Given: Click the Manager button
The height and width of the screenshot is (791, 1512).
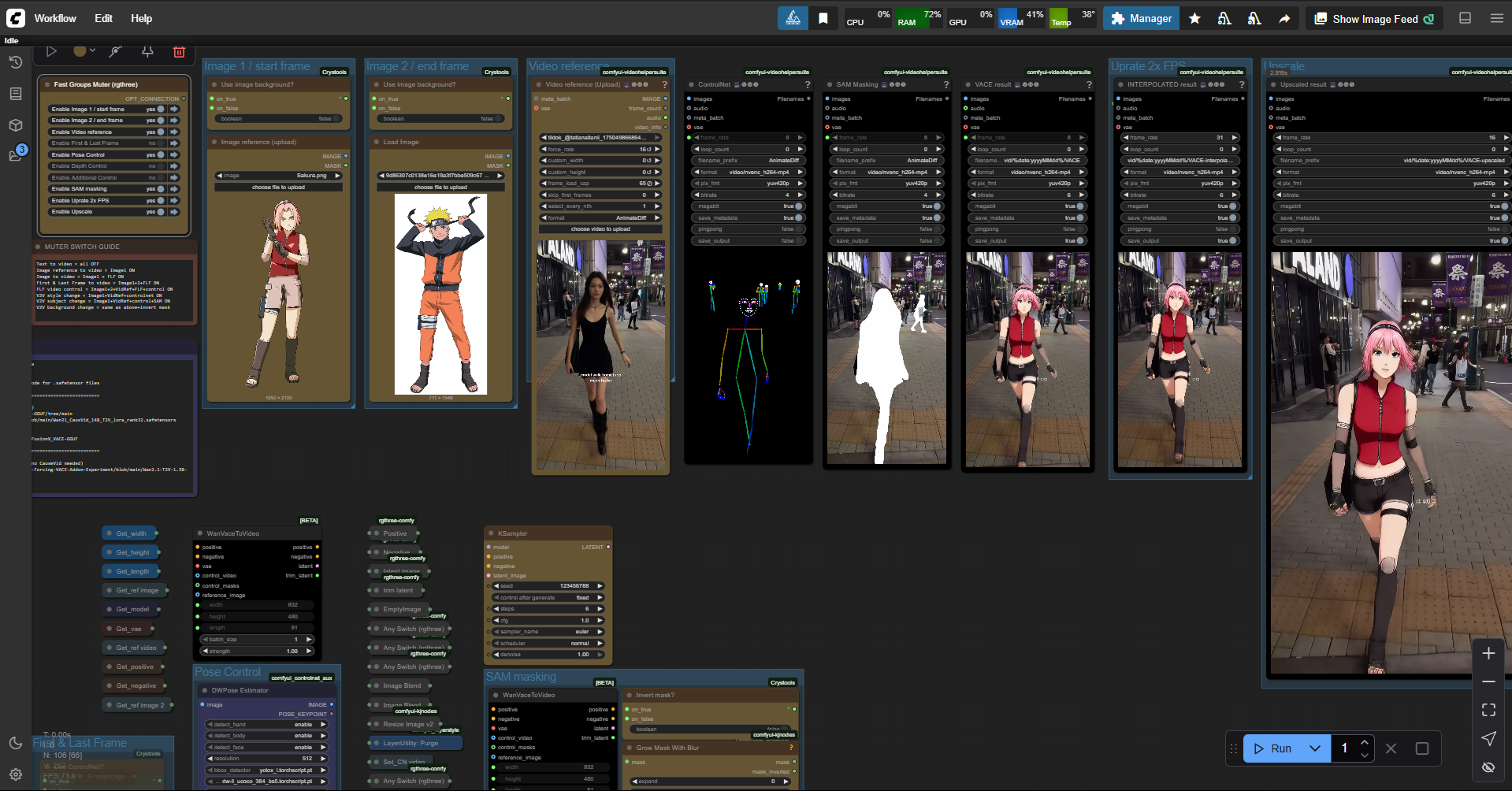Looking at the screenshot, I should click(1141, 19).
